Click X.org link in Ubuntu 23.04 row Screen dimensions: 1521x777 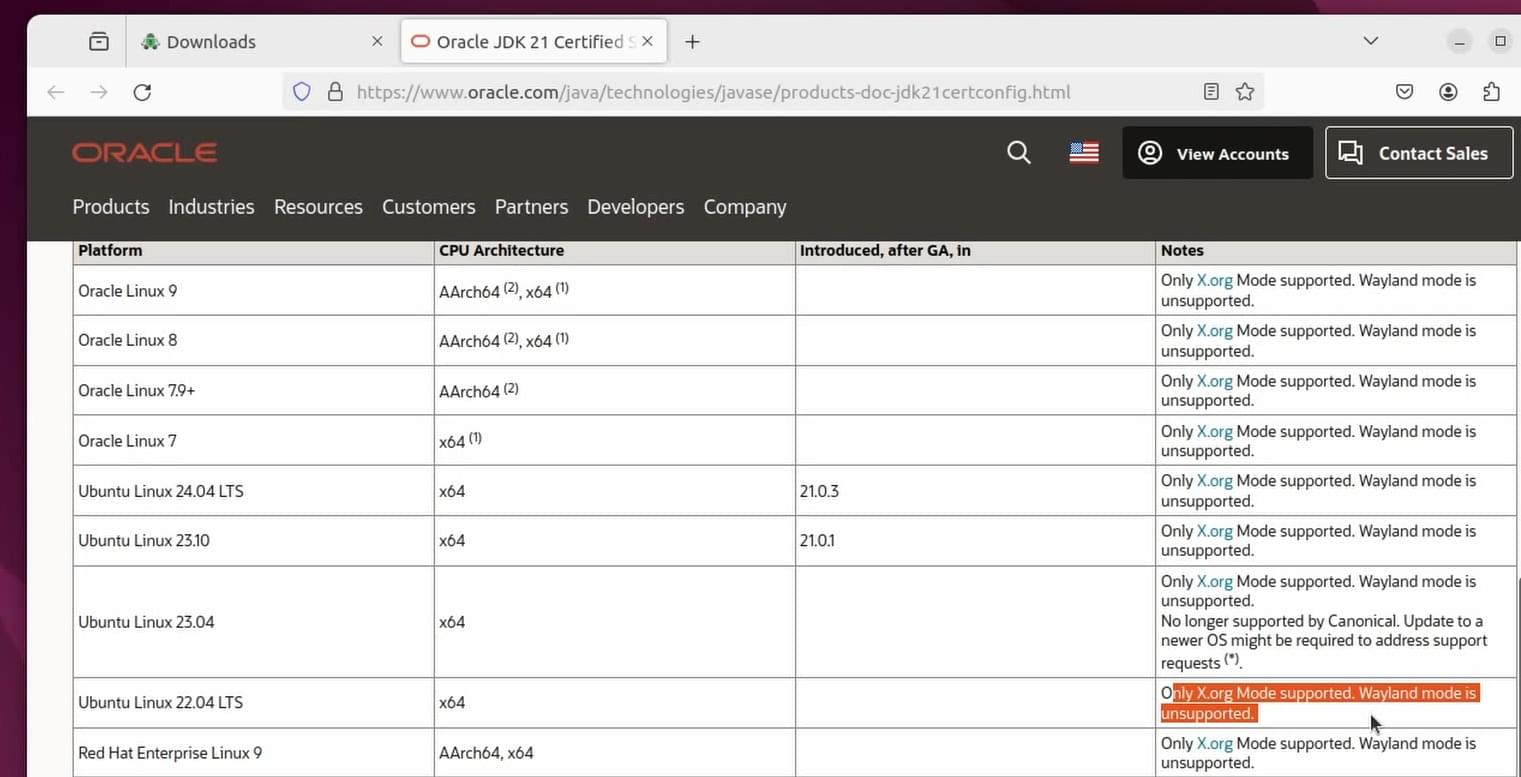[1214, 581]
